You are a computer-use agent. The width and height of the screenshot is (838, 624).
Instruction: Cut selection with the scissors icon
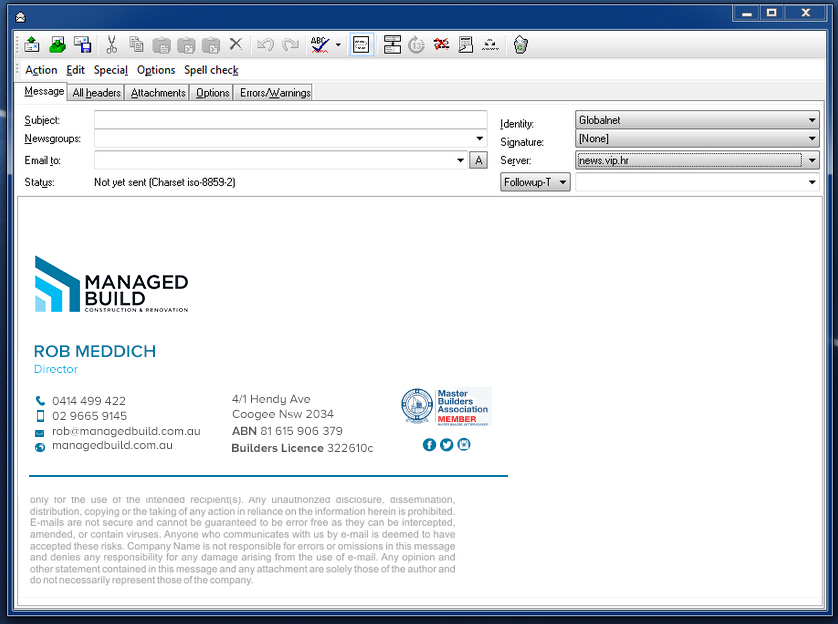tap(111, 45)
